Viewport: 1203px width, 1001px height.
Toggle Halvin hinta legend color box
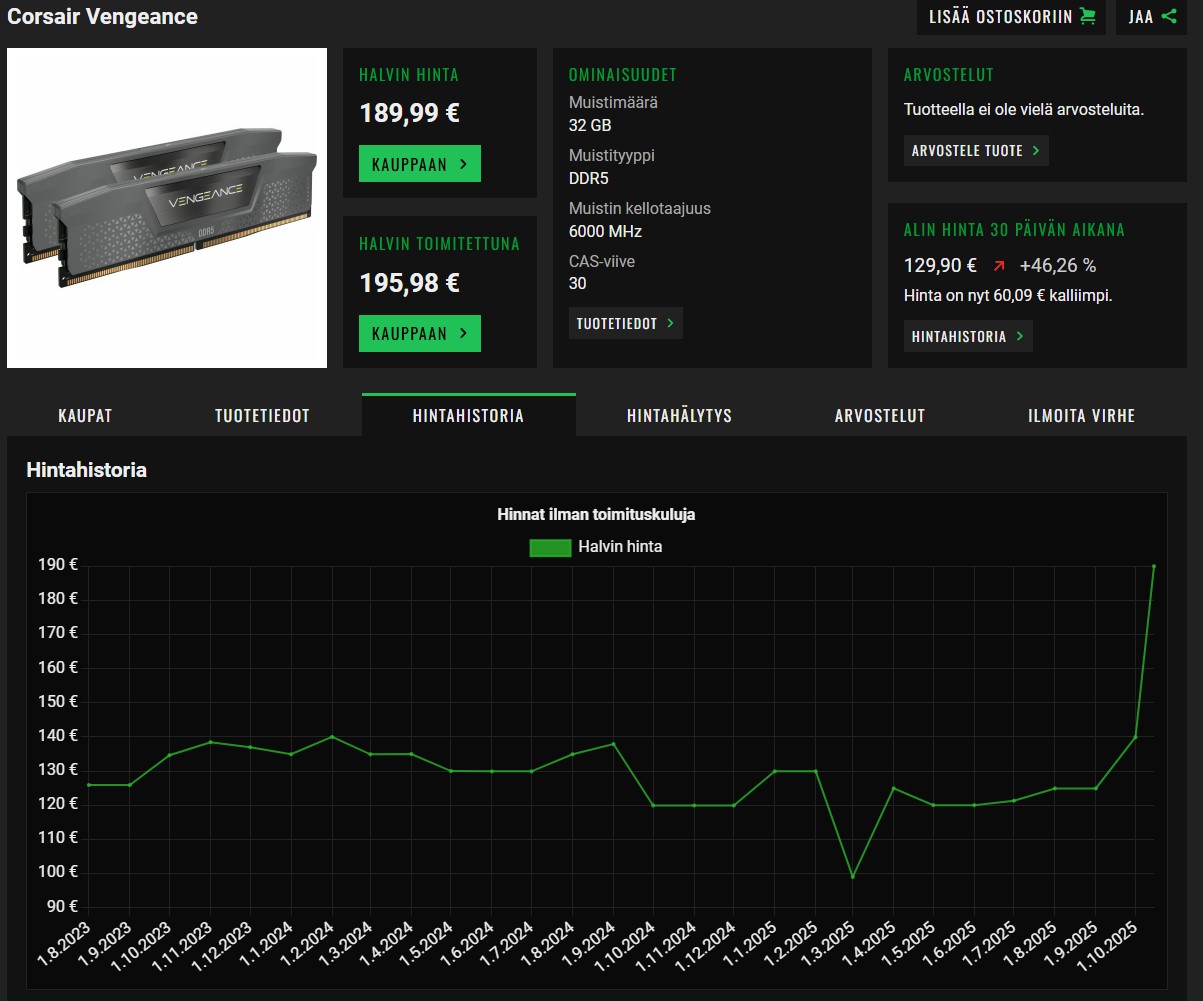pos(550,547)
